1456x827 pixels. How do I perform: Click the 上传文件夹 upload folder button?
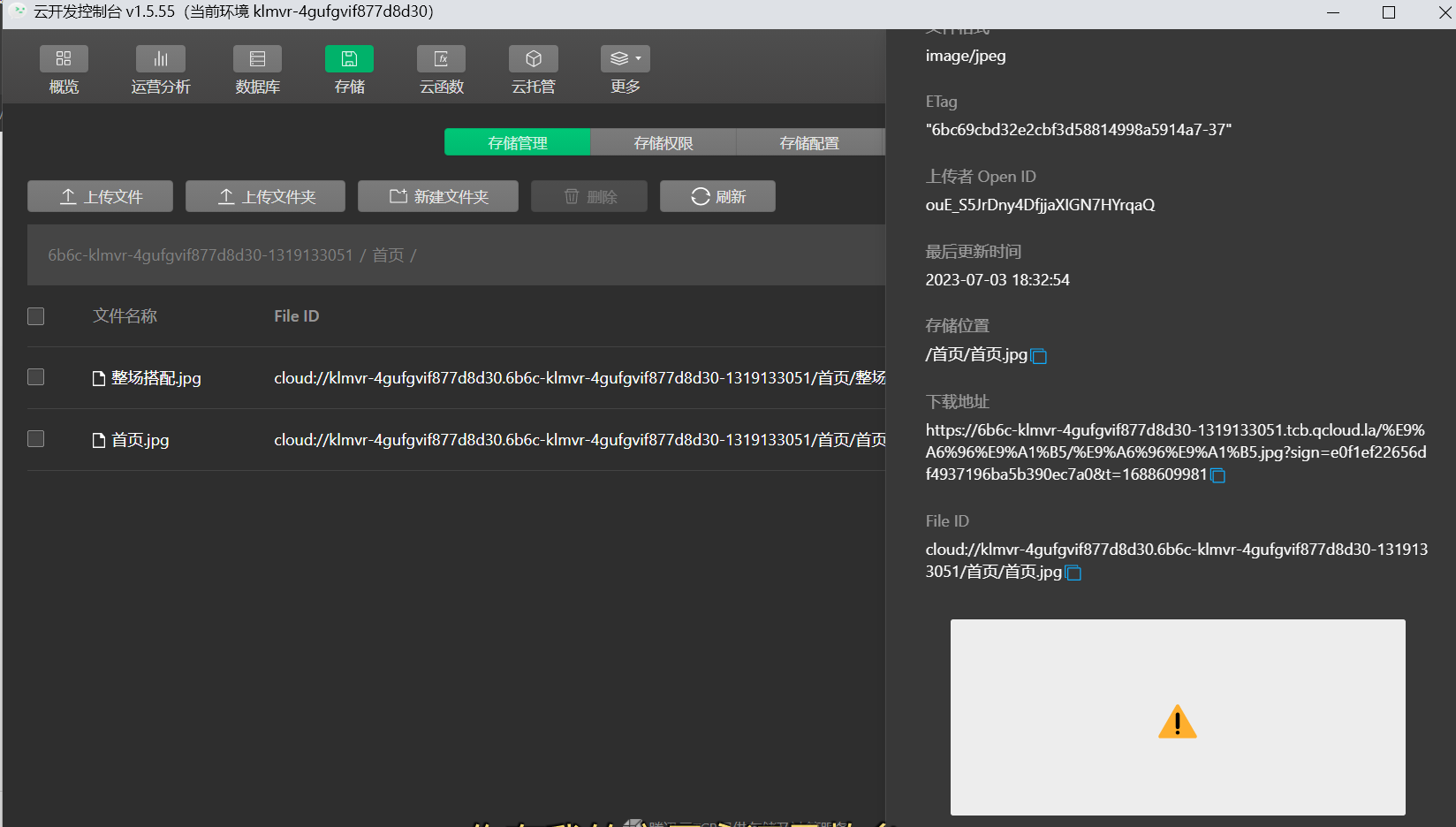[265, 196]
